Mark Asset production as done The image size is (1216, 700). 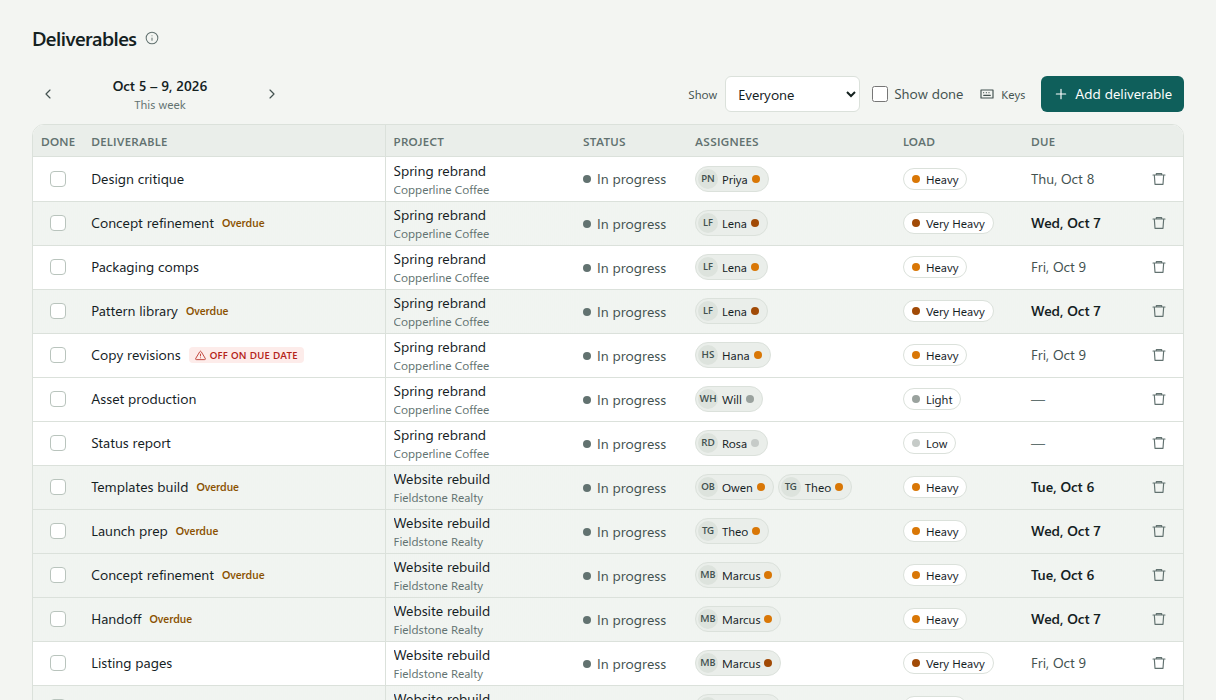58,399
